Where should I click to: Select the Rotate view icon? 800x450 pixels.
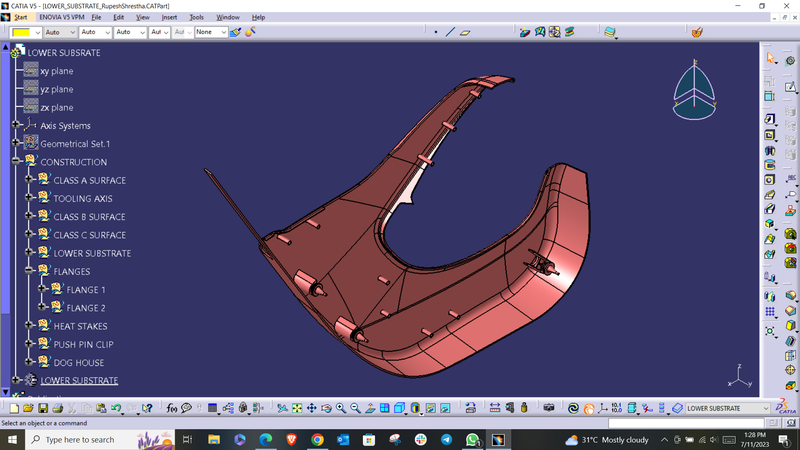[x=326, y=408]
